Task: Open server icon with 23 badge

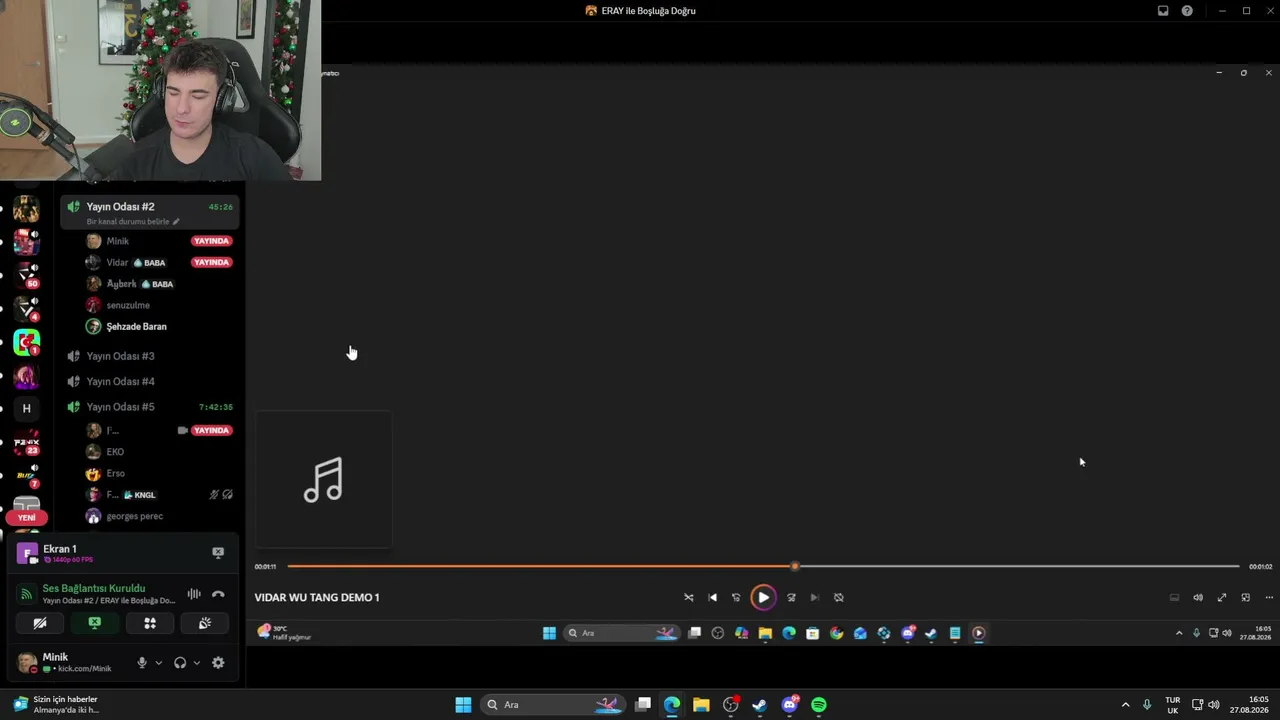Action: tap(26, 442)
